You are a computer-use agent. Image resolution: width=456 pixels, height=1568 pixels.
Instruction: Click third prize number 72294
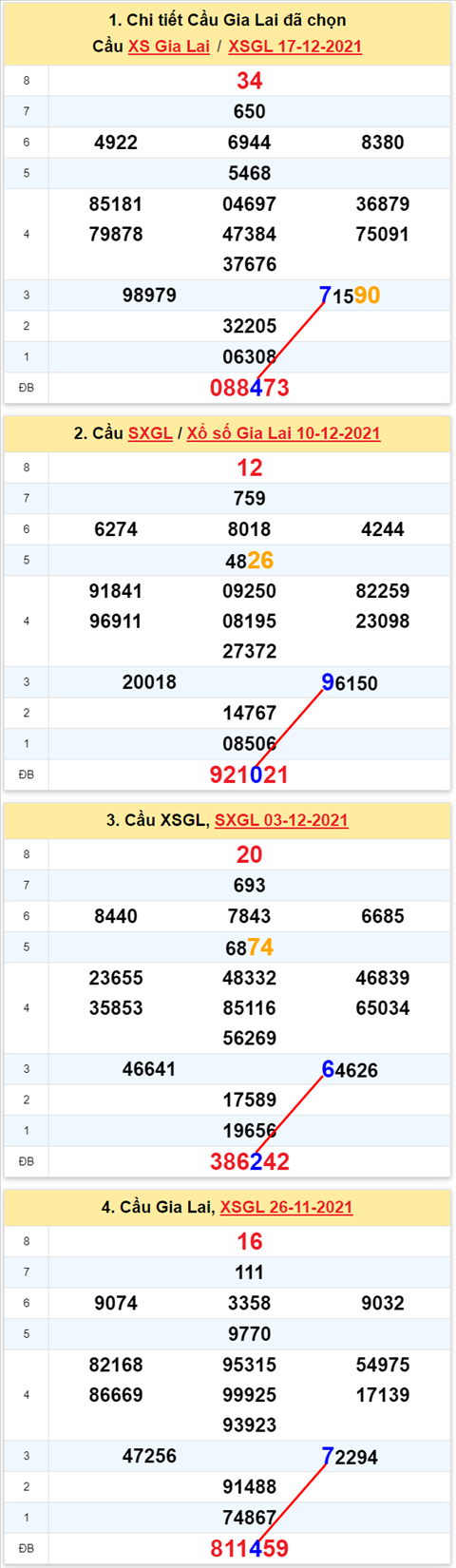pos(350,1456)
